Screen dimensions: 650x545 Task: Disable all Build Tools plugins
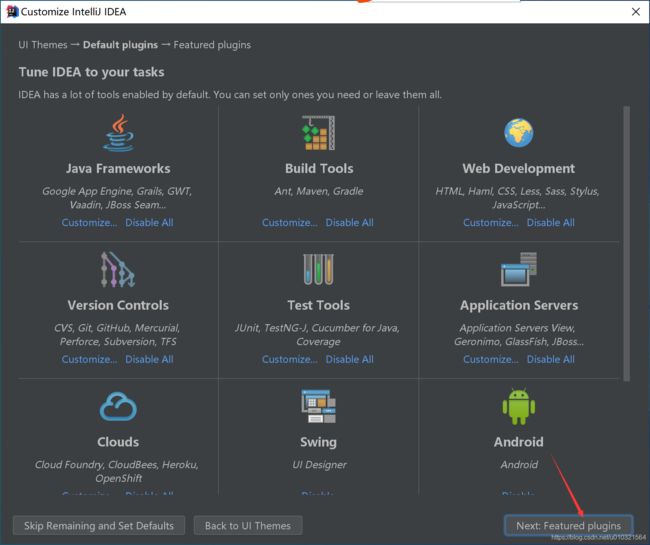pos(349,223)
